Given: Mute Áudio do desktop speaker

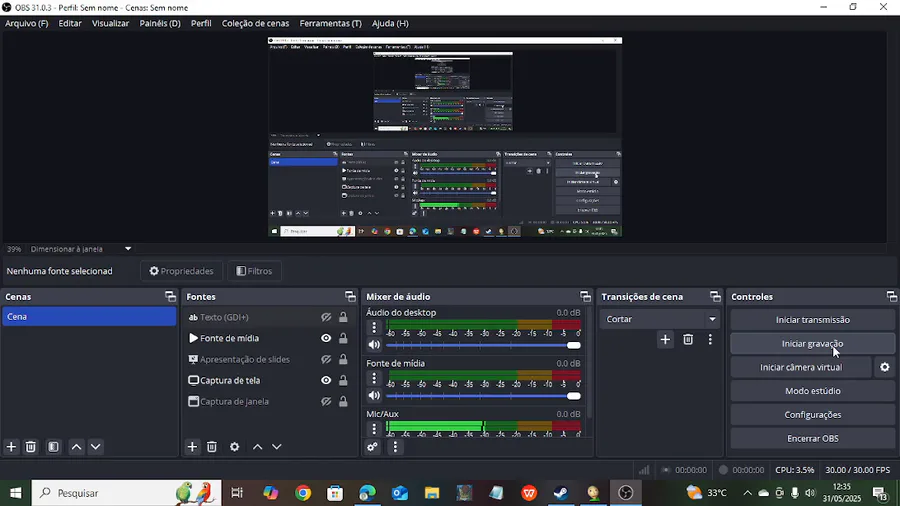Looking at the screenshot, I should point(374,345).
